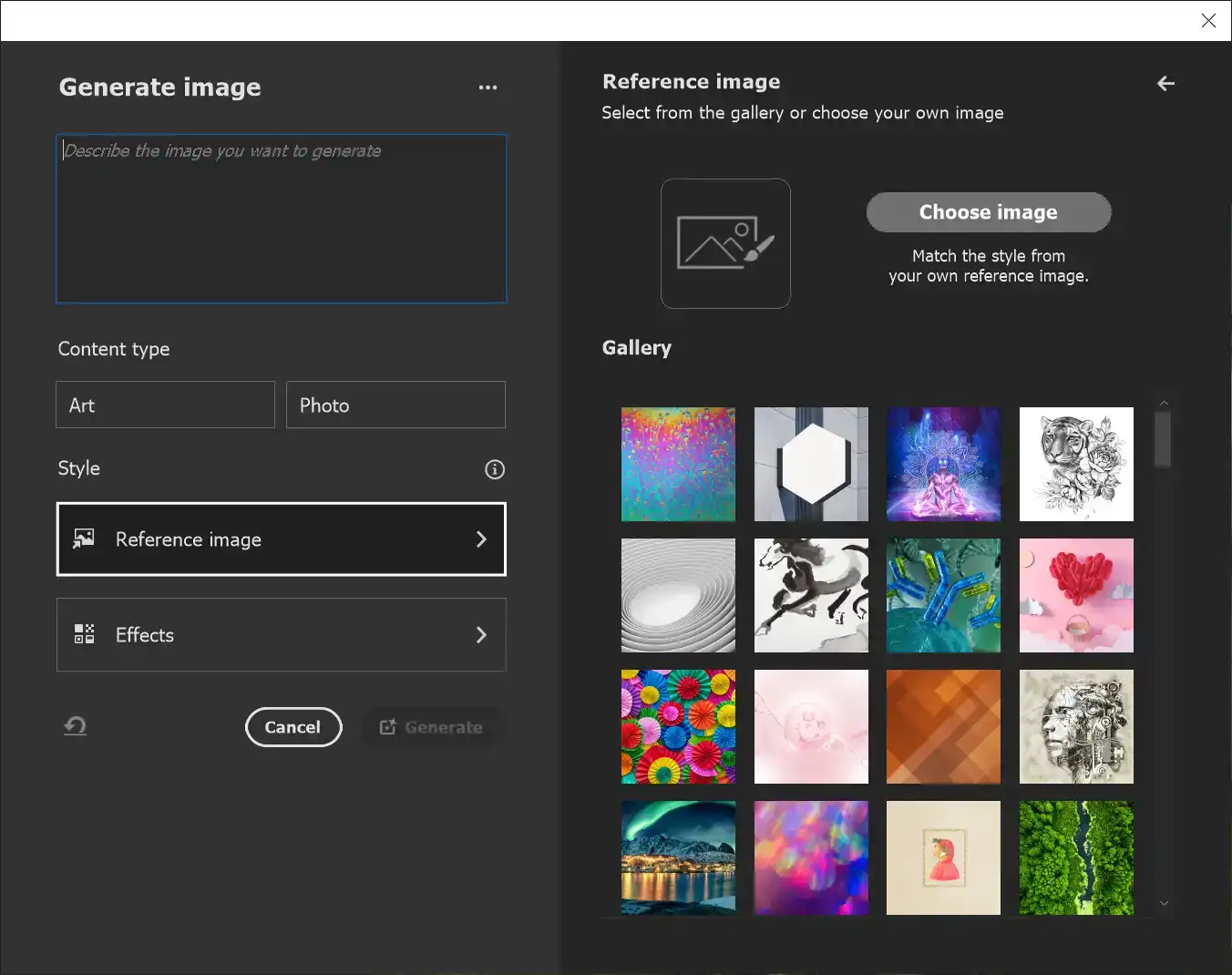Click the Reference image picture icon in Style section
1232x975 pixels.
point(84,539)
